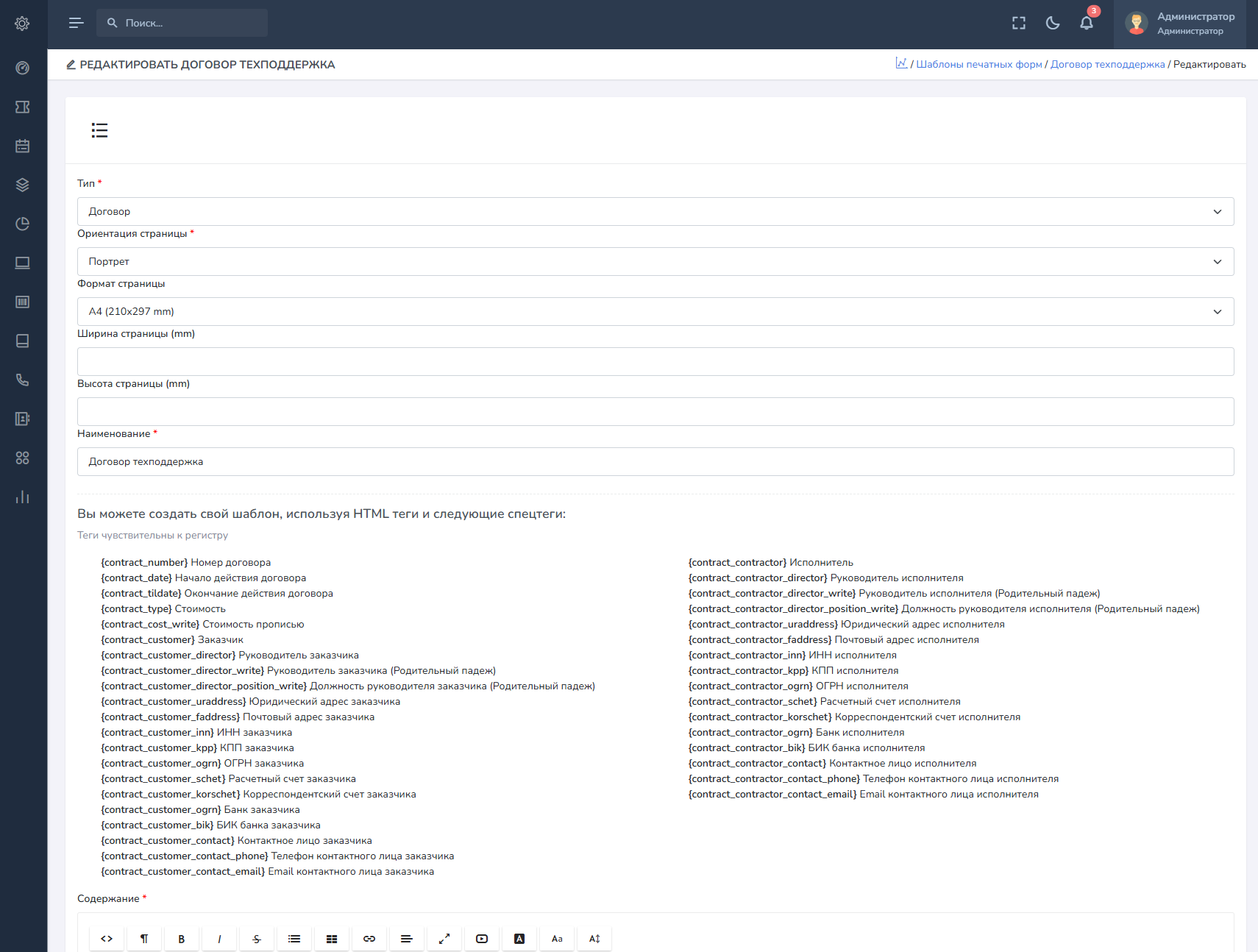Click the bold button in the editor toolbar
1258x952 pixels.
pyautogui.click(x=182, y=939)
